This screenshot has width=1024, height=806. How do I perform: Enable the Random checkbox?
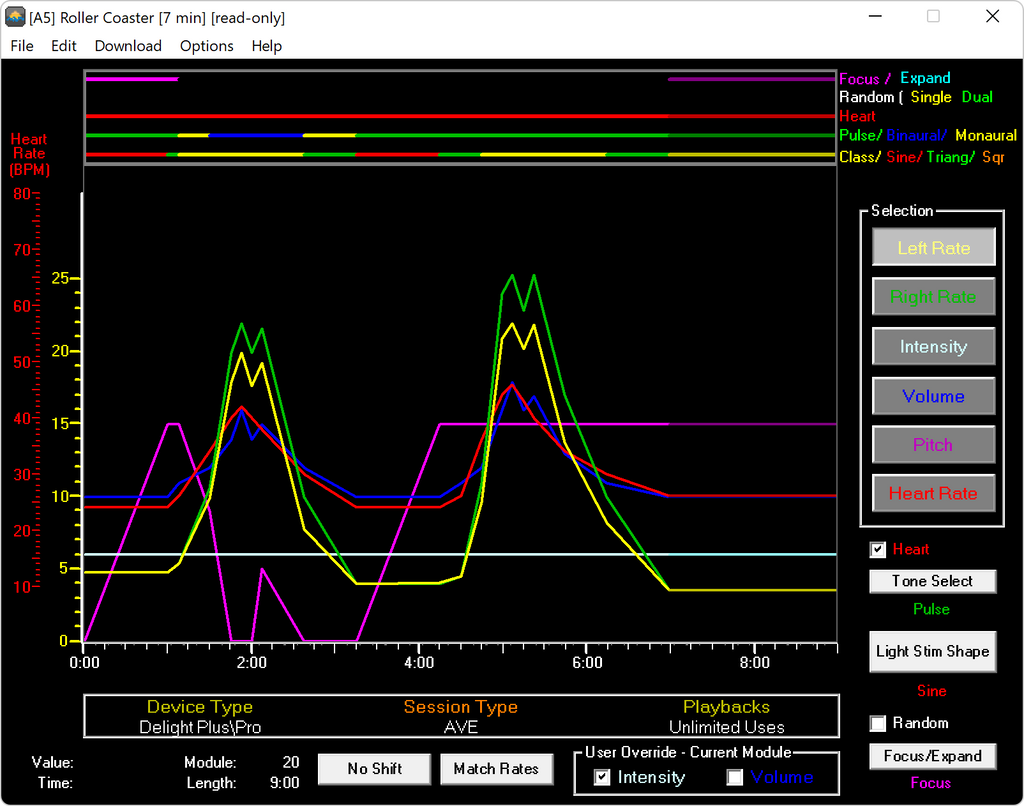878,723
